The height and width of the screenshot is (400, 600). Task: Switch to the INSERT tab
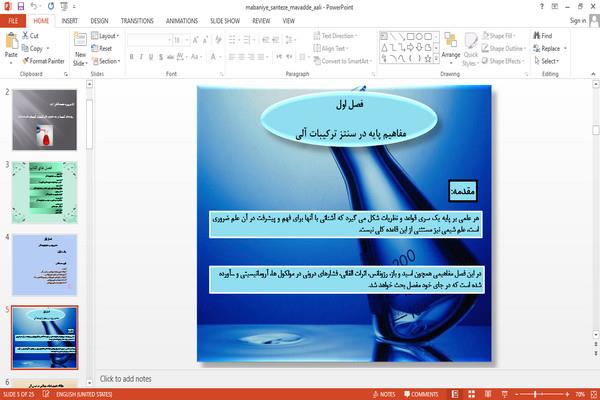(70, 21)
